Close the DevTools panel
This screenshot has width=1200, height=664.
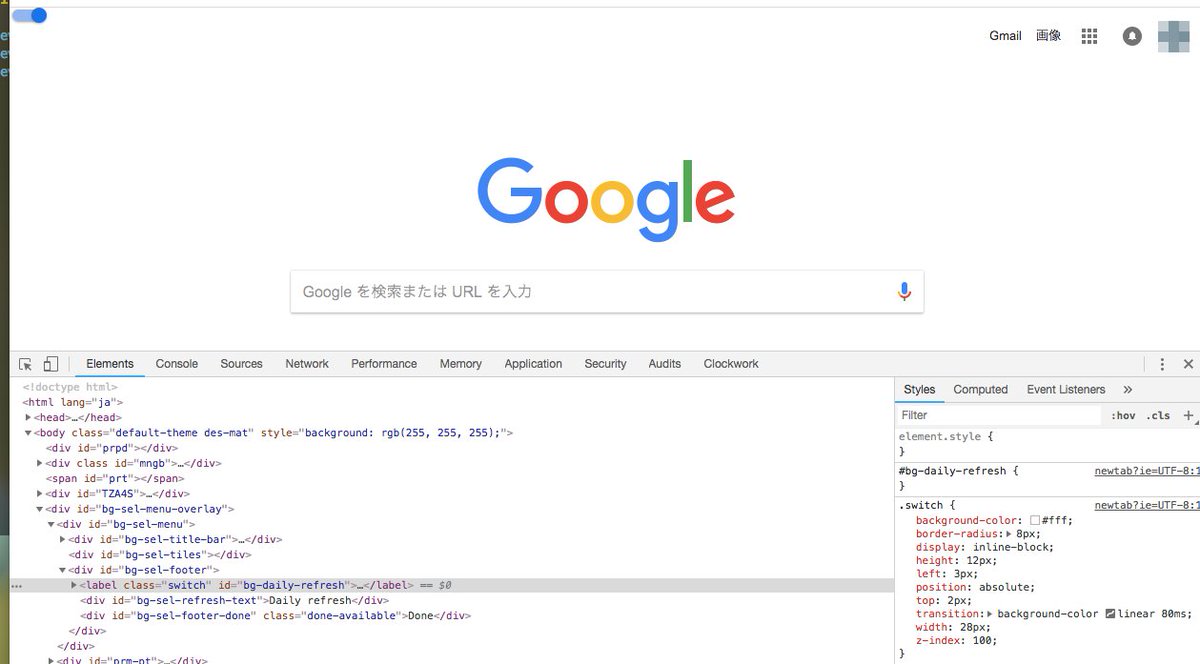point(1188,364)
